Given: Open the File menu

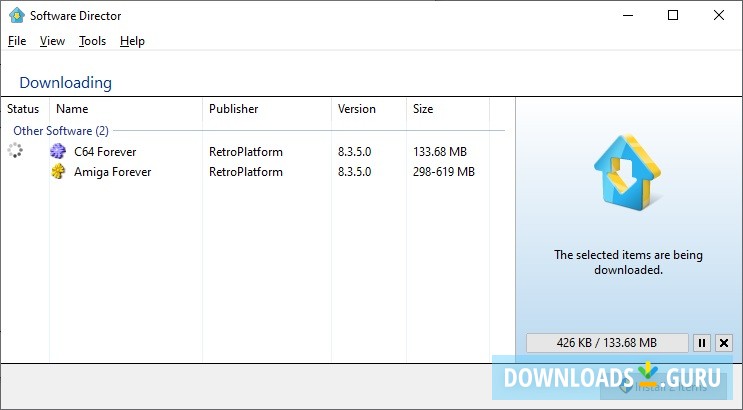Looking at the screenshot, I should (17, 41).
